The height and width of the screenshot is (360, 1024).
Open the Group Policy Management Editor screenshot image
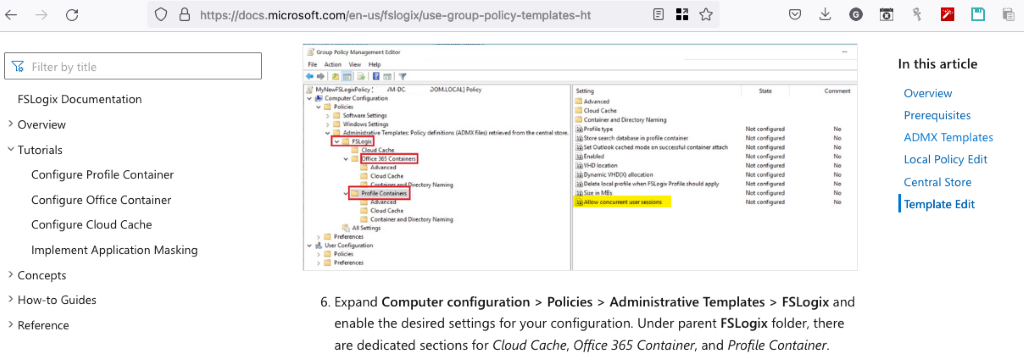(x=580, y=157)
